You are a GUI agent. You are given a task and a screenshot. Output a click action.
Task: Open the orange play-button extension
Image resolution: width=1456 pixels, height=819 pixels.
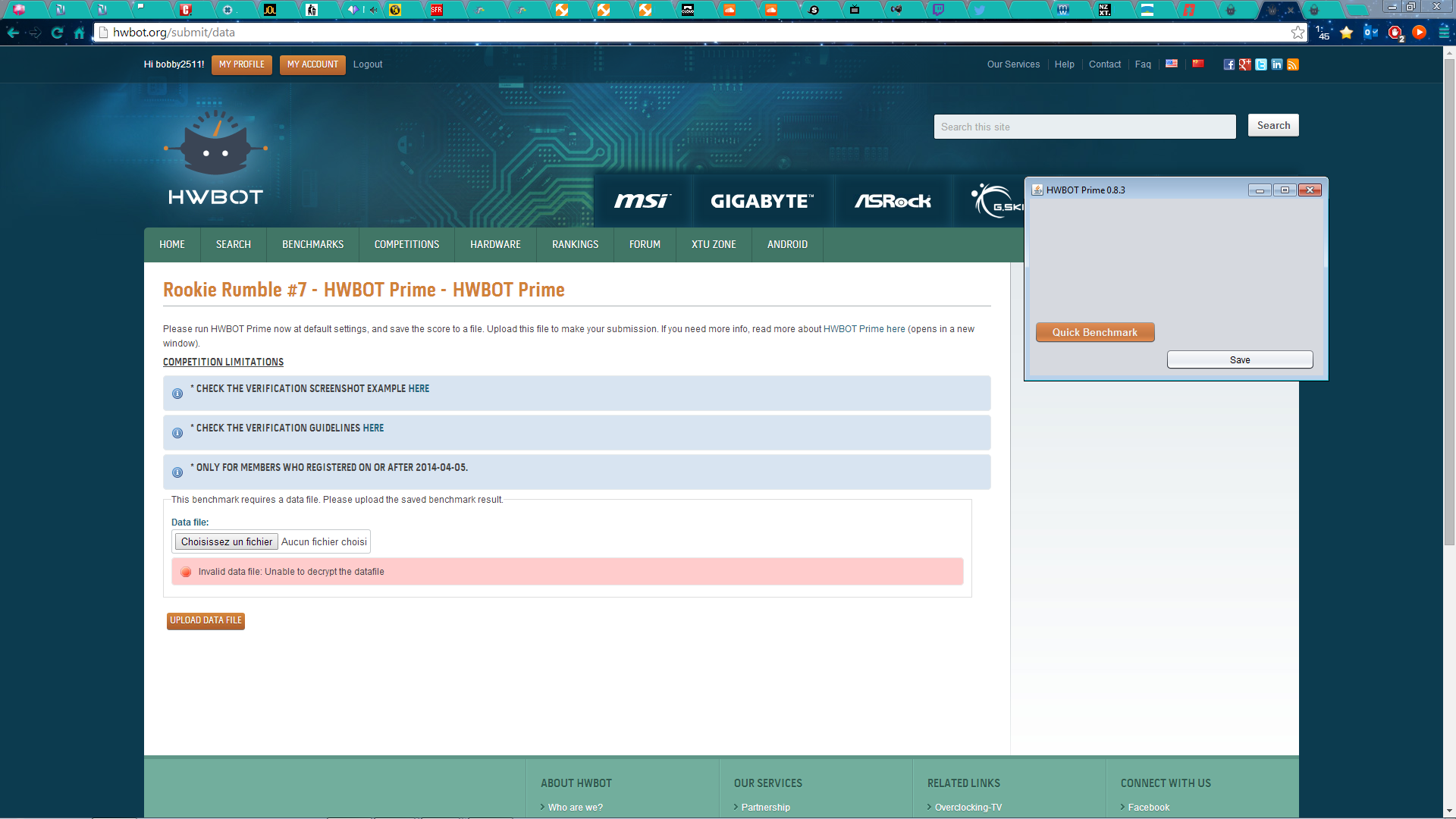1420,33
